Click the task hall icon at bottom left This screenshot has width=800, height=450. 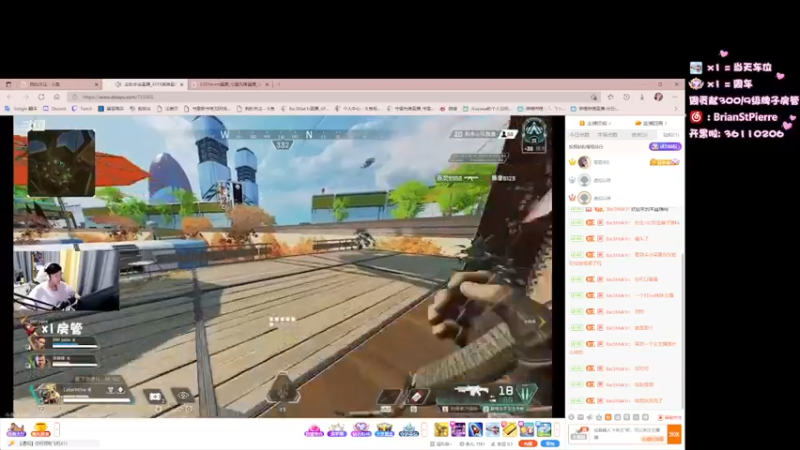point(16,430)
